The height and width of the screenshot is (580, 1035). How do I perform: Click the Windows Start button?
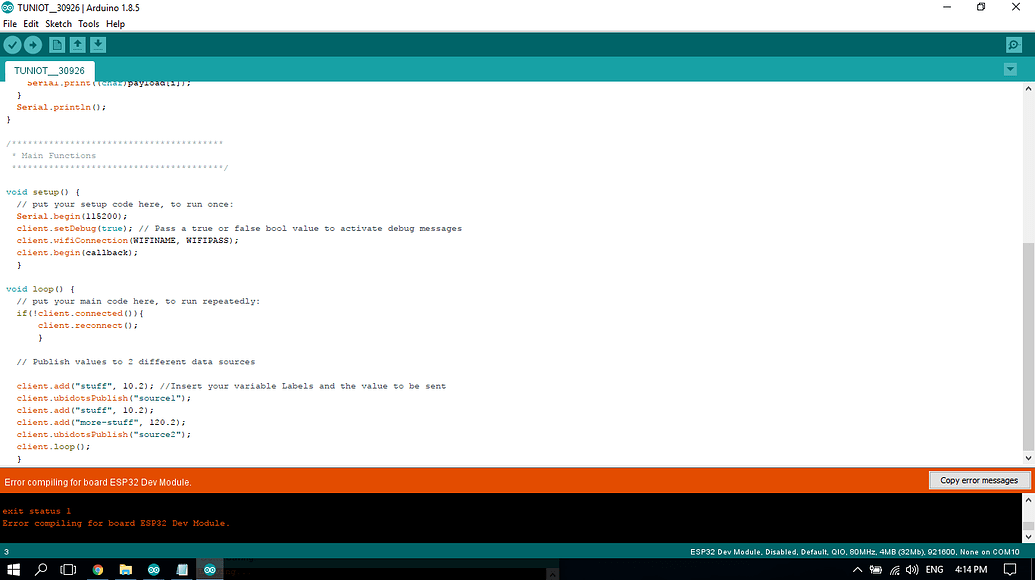14,569
